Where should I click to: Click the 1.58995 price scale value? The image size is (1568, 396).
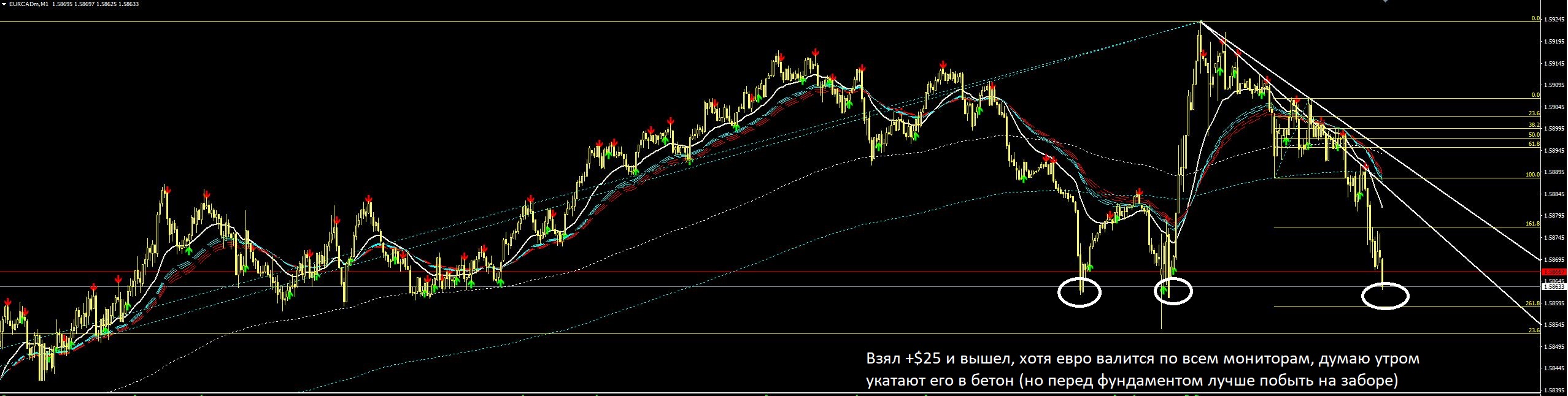click(1554, 129)
